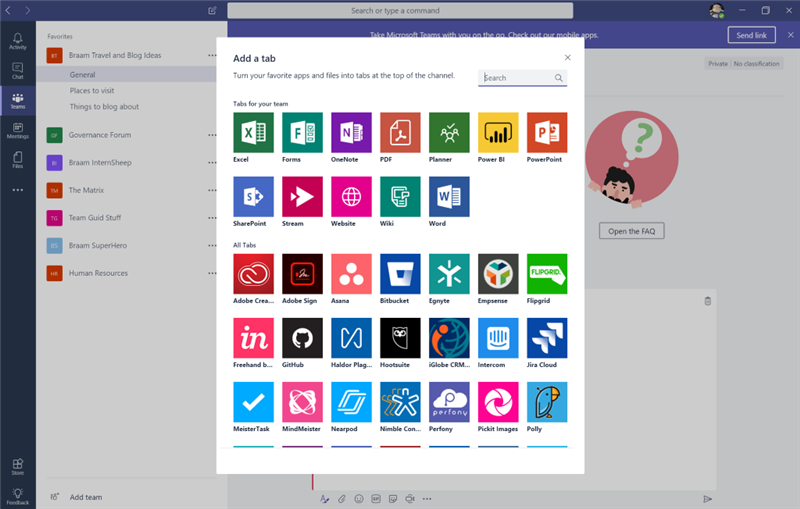Add the Asana tab
800x509 pixels.
point(351,274)
